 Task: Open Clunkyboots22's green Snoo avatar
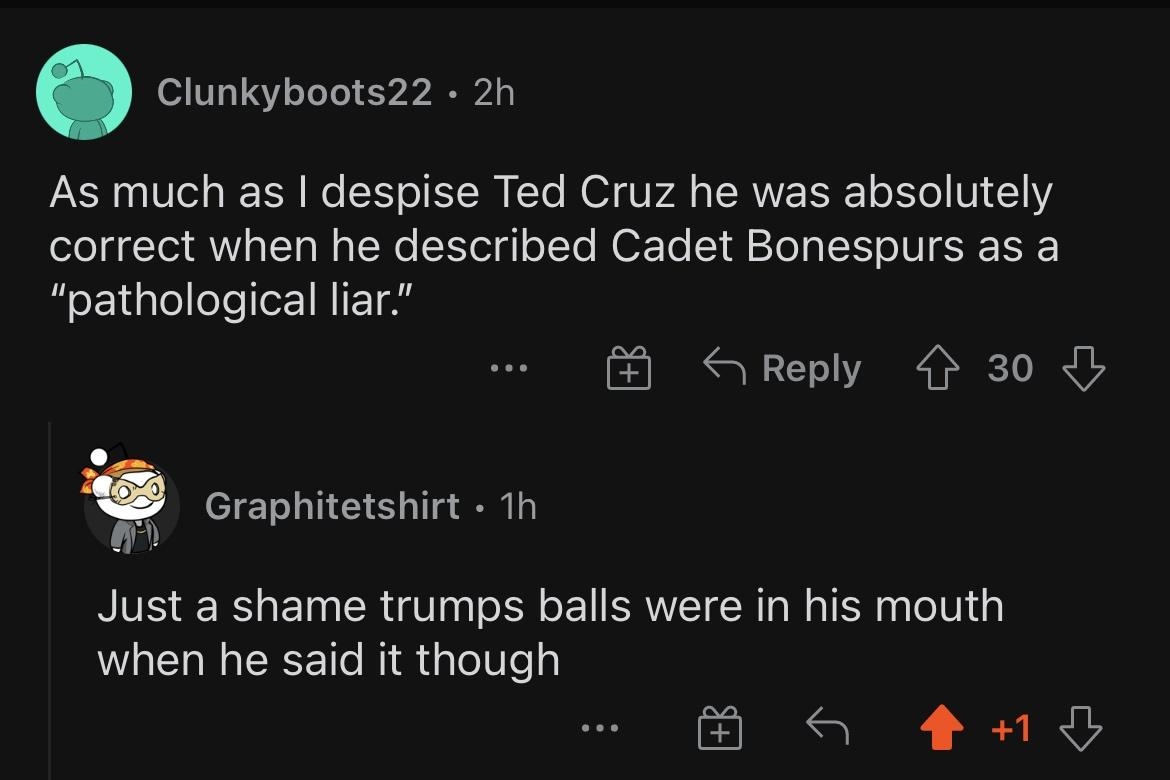pos(84,92)
